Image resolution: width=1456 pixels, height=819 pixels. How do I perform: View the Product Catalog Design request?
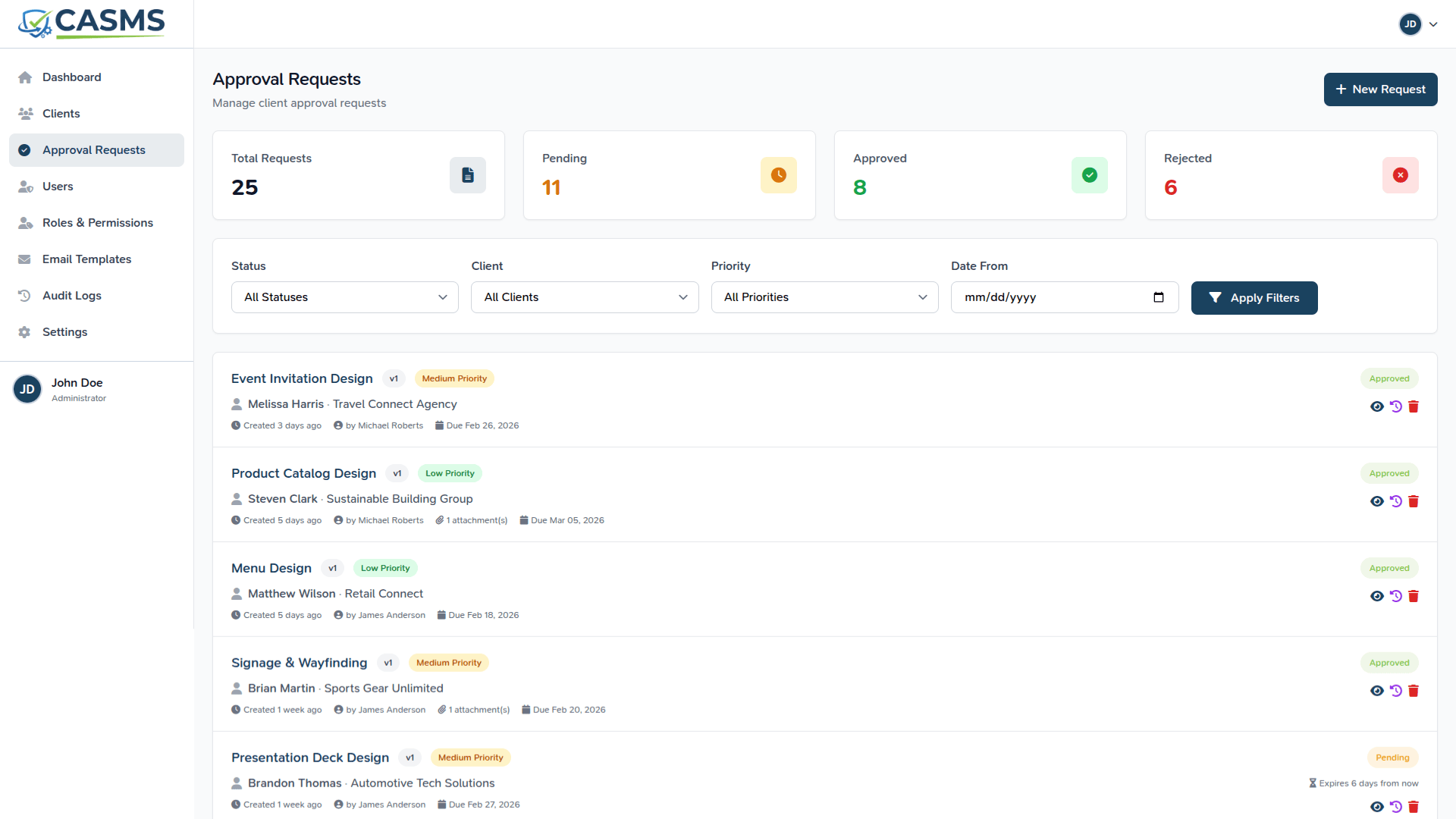[1377, 501]
